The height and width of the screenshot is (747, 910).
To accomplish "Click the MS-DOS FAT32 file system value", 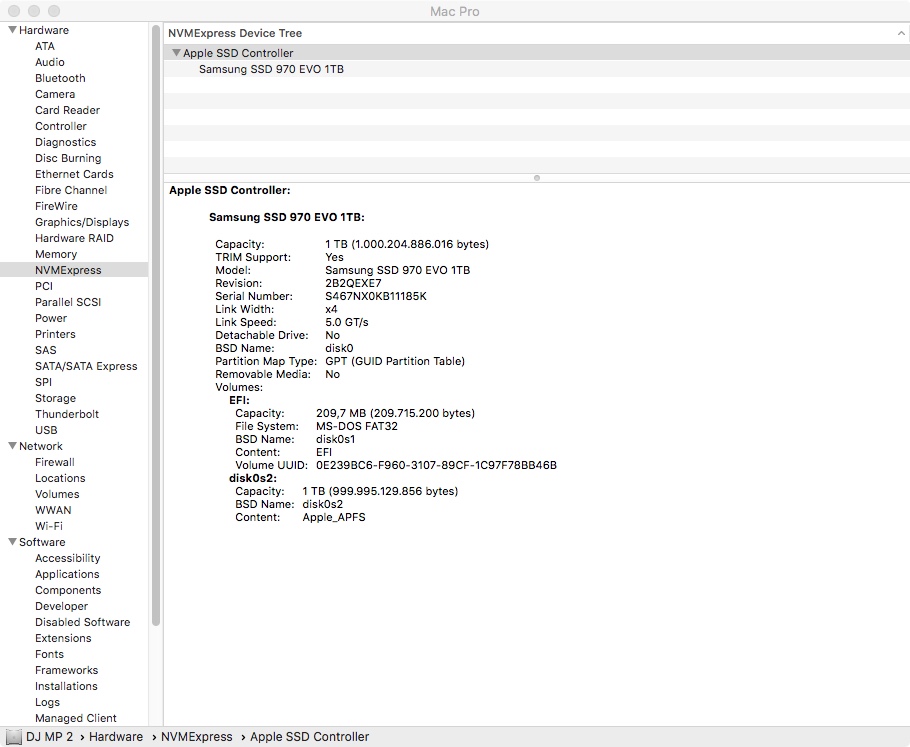I will (x=356, y=426).
